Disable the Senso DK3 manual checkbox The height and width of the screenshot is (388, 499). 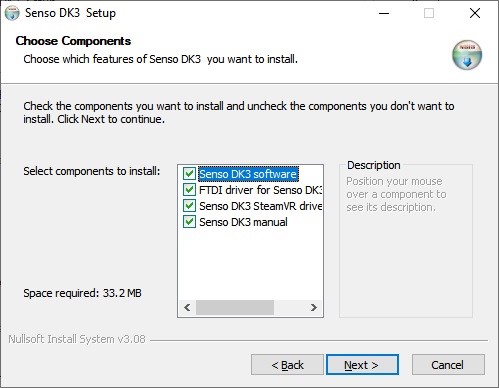coord(189,222)
